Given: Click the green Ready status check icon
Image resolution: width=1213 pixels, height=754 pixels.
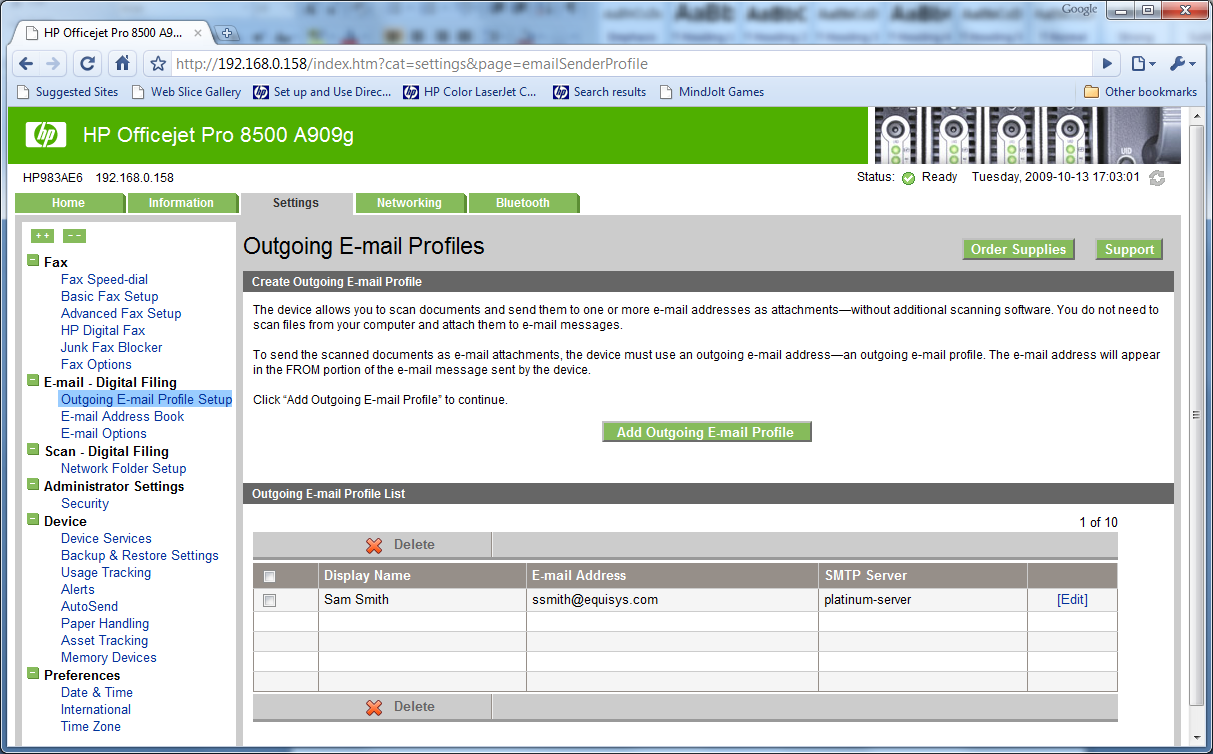Looking at the screenshot, I should point(908,178).
